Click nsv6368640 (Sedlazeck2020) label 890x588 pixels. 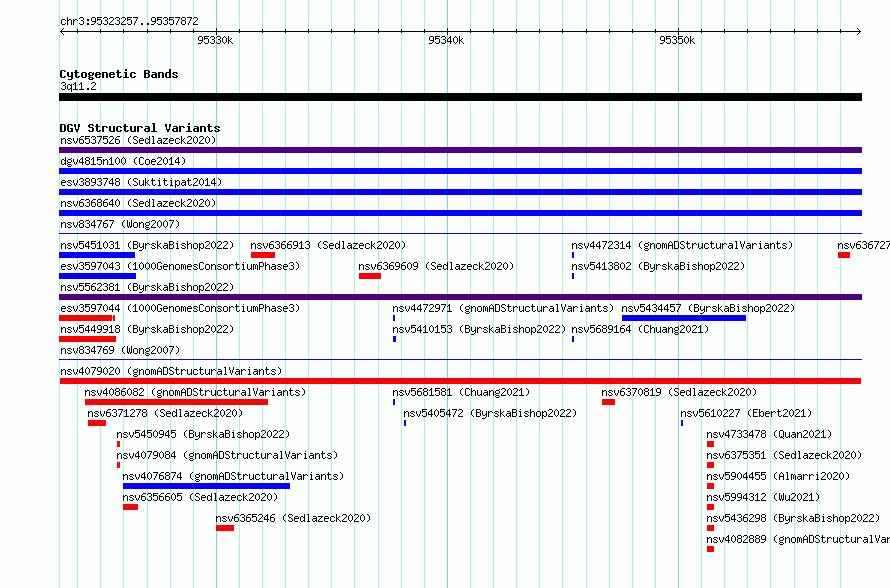coord(138,203)
